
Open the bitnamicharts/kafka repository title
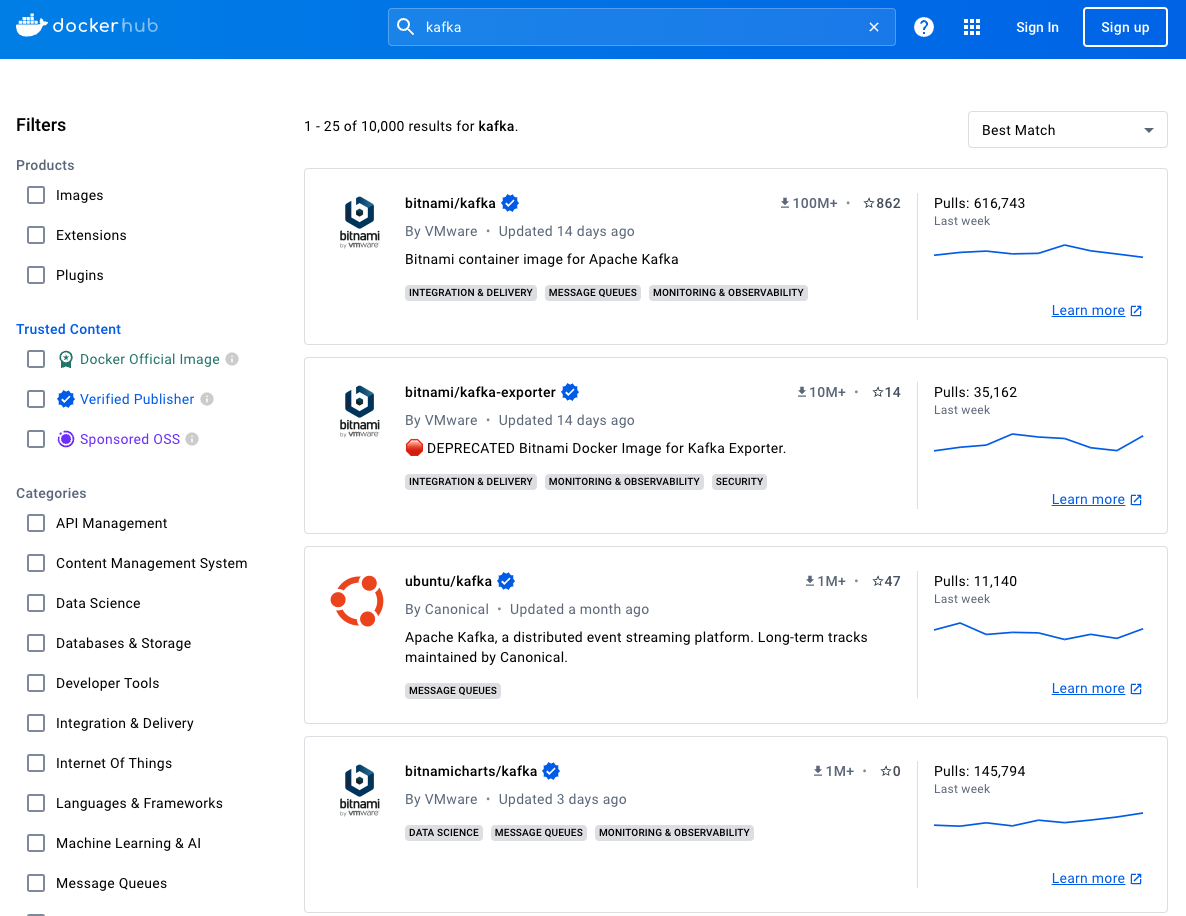coord(470,771)
